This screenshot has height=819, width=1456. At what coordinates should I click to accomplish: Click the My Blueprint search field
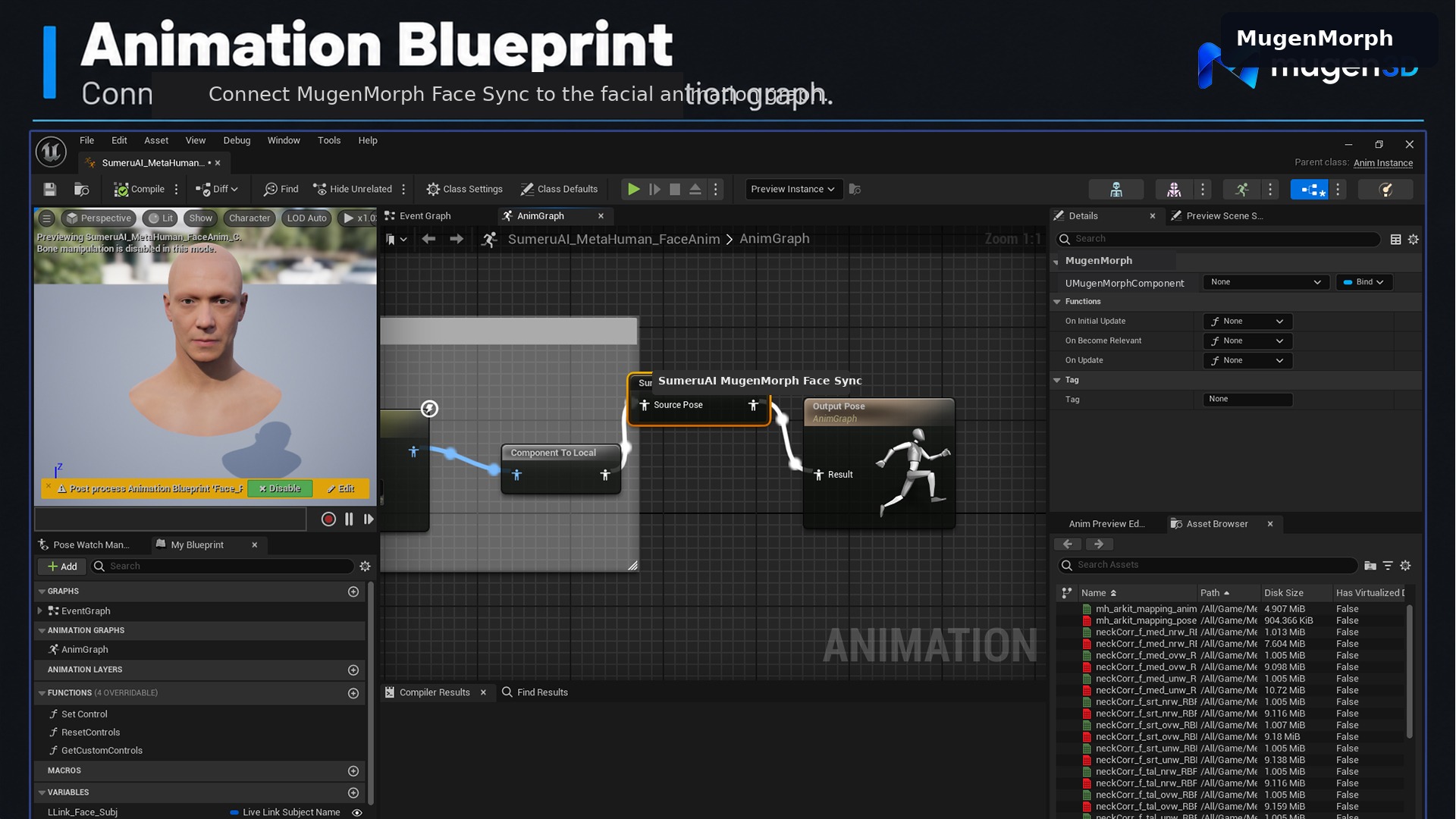tap(223, 566)
